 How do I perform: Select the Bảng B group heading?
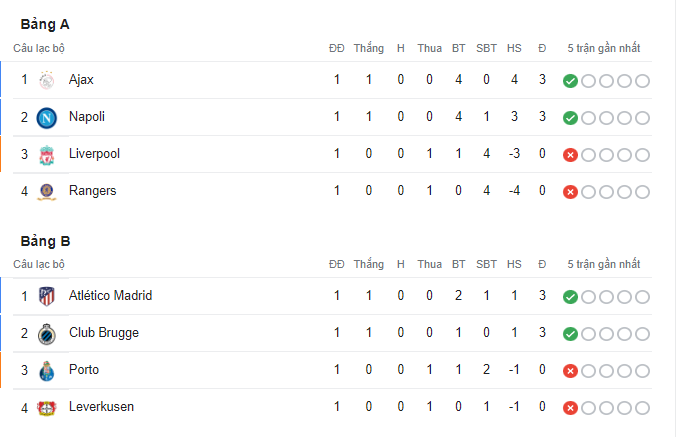point(45,241)
